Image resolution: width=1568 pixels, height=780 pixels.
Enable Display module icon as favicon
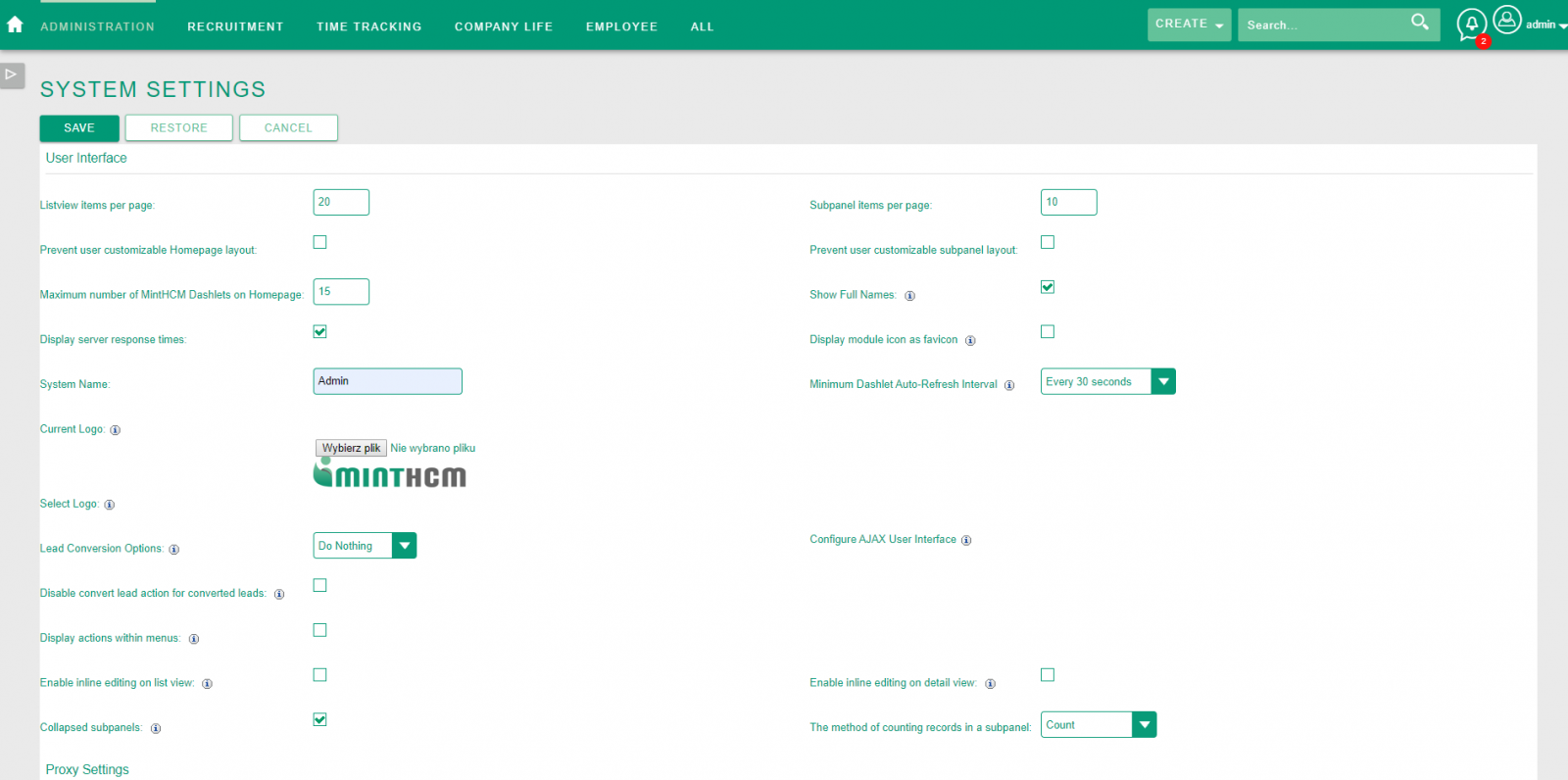click(1048, 331)
